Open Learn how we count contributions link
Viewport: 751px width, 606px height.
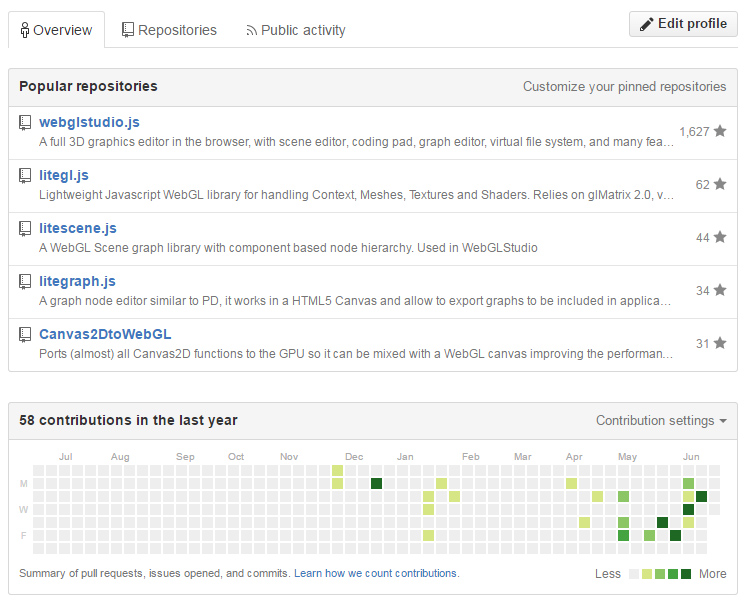tap(376, 573)
